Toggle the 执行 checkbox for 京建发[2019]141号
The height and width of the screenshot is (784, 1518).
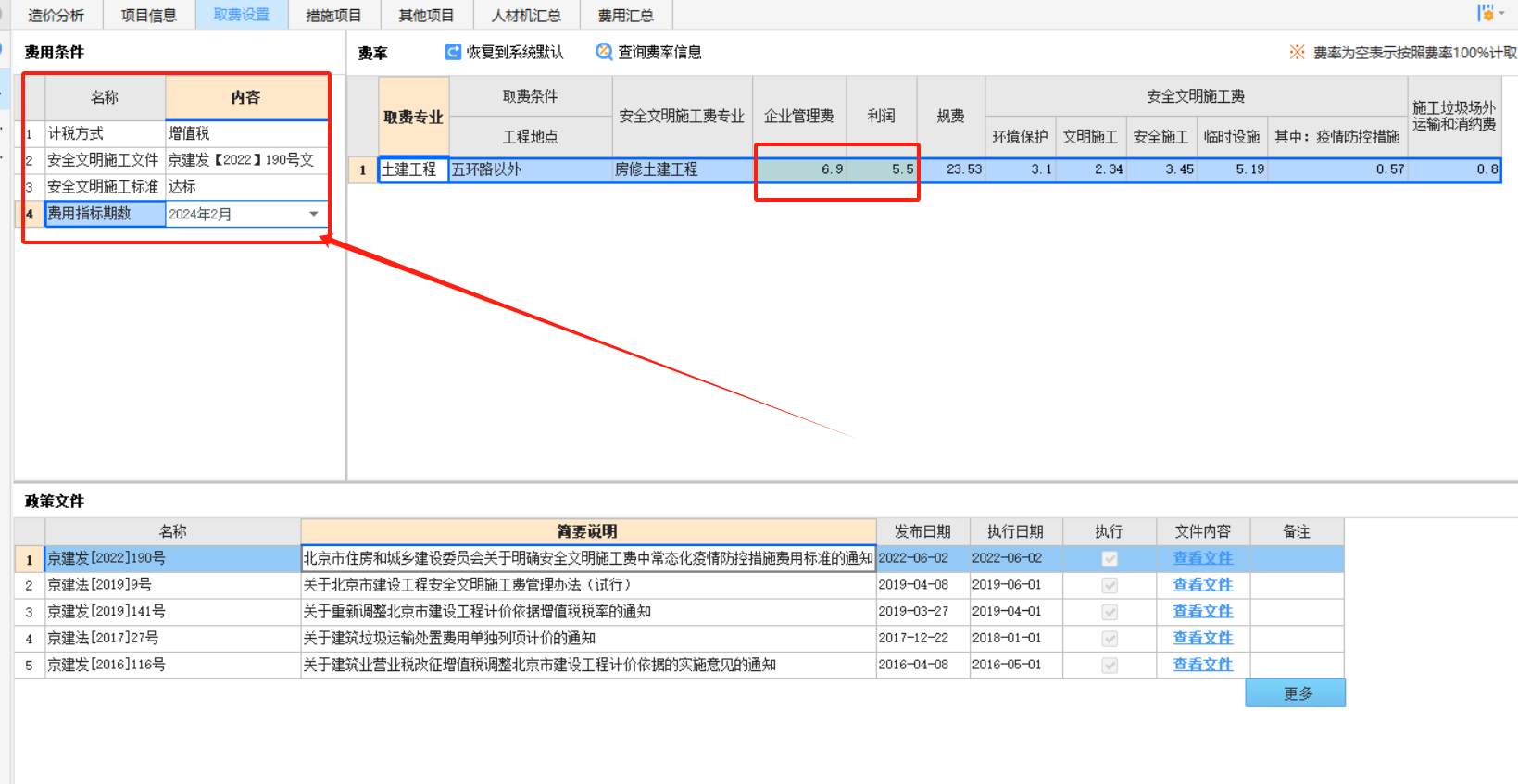tap(1110, 612)
